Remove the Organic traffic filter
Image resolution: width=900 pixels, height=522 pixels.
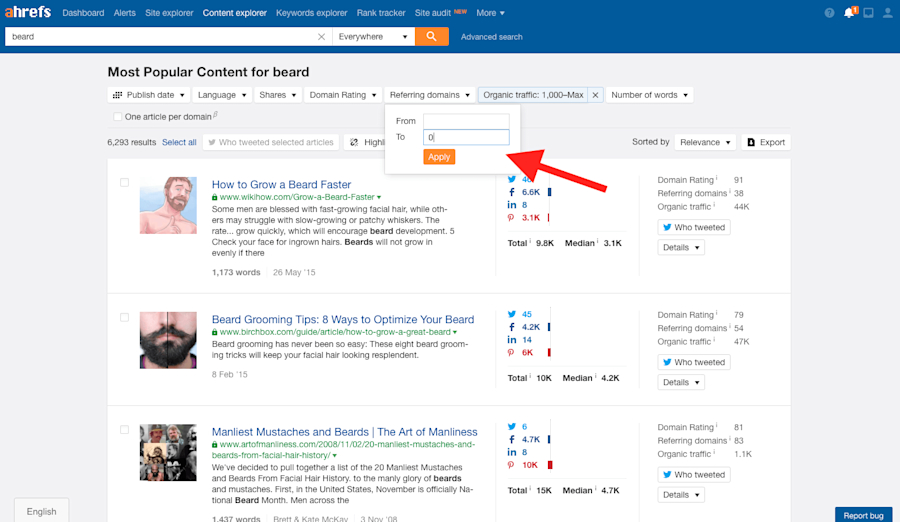595,95
